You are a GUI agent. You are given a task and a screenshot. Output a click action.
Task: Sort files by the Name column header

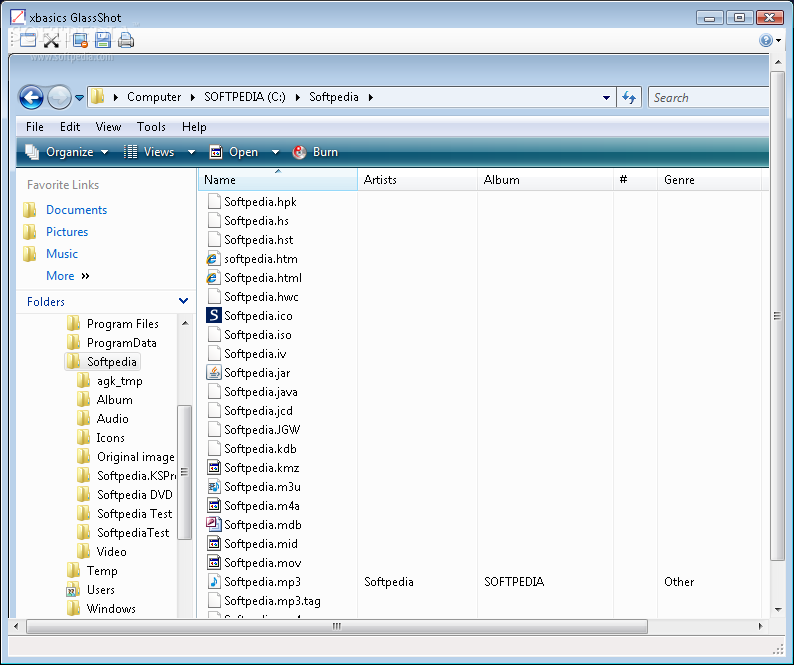tap(277, 180)
